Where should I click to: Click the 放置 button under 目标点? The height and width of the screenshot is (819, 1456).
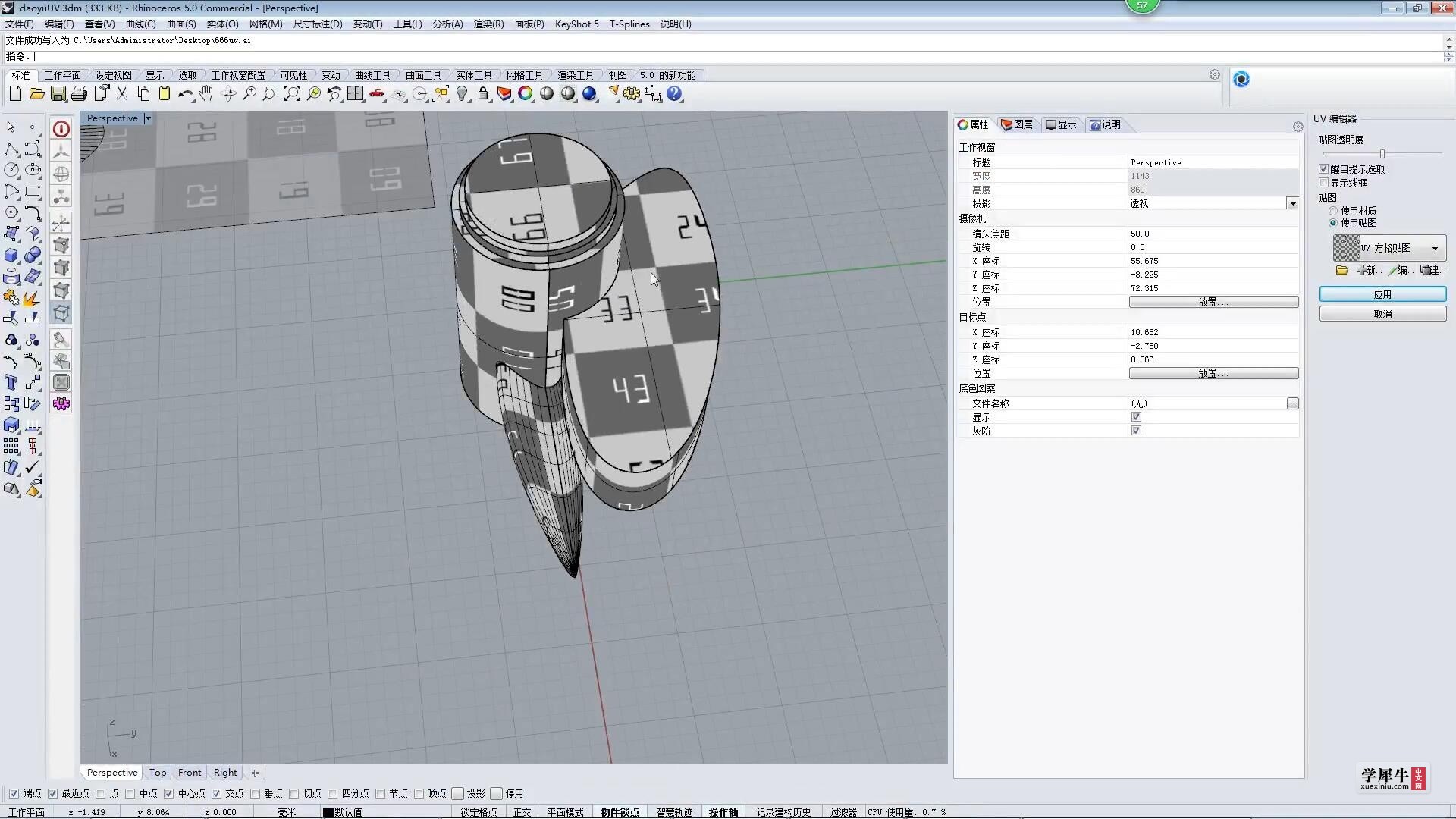point(1213,373)
